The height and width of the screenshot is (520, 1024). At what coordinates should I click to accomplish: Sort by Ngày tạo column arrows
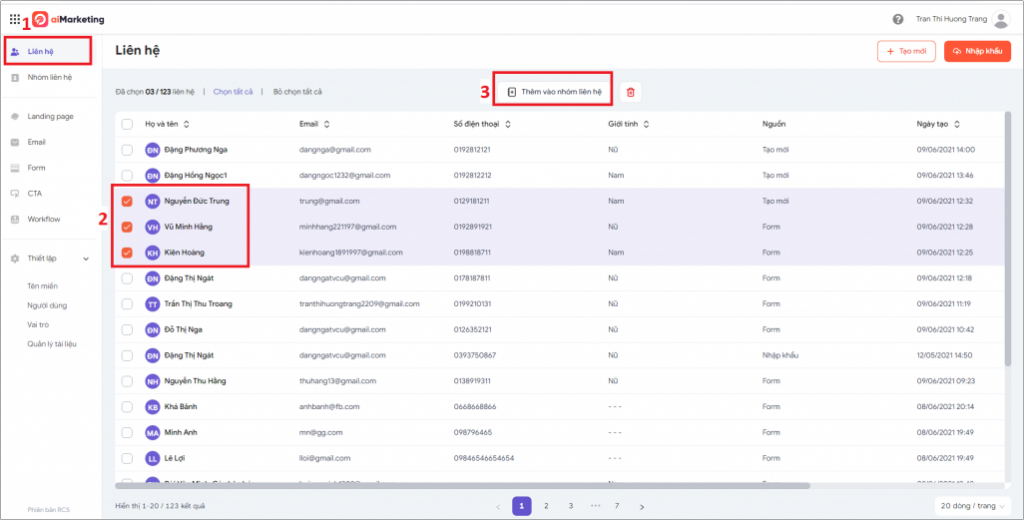coord(957,124)
